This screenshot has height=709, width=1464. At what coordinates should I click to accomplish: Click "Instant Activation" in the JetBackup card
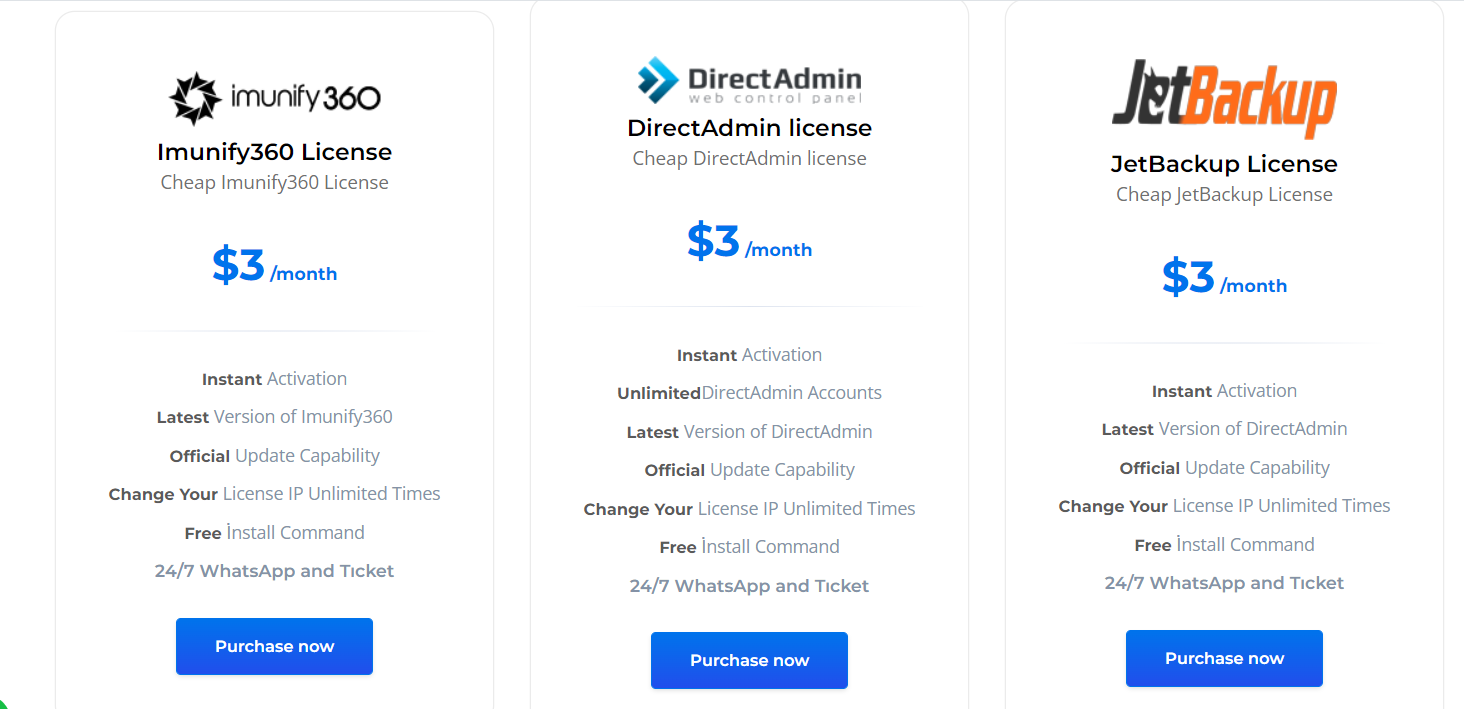point(1224,391)
